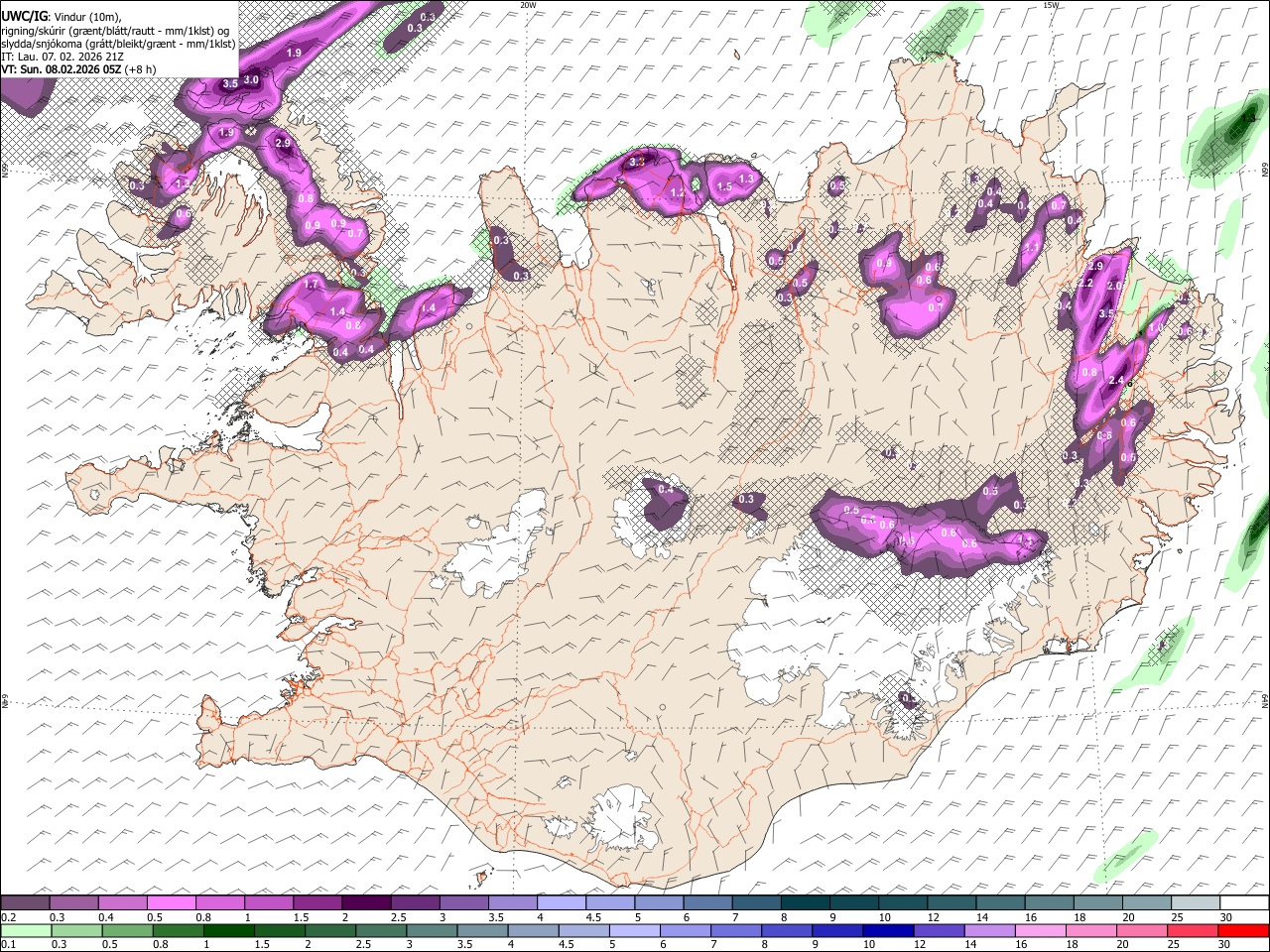This screenshot has width=1270, height=952.
Task: Click the pale green 0.1 rain legend swatch
Action: [26, 931]
